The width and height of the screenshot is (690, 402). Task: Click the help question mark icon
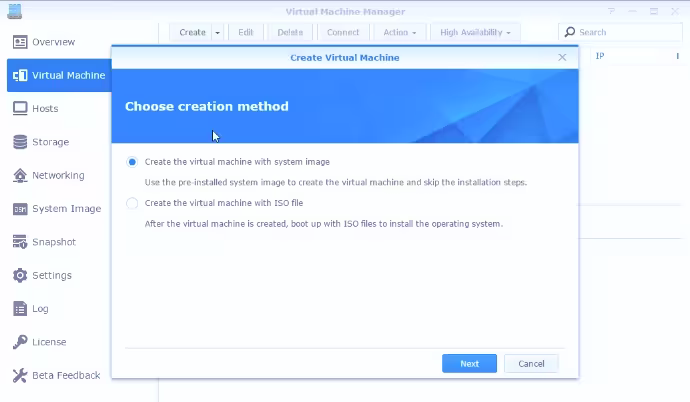(611, 11)
